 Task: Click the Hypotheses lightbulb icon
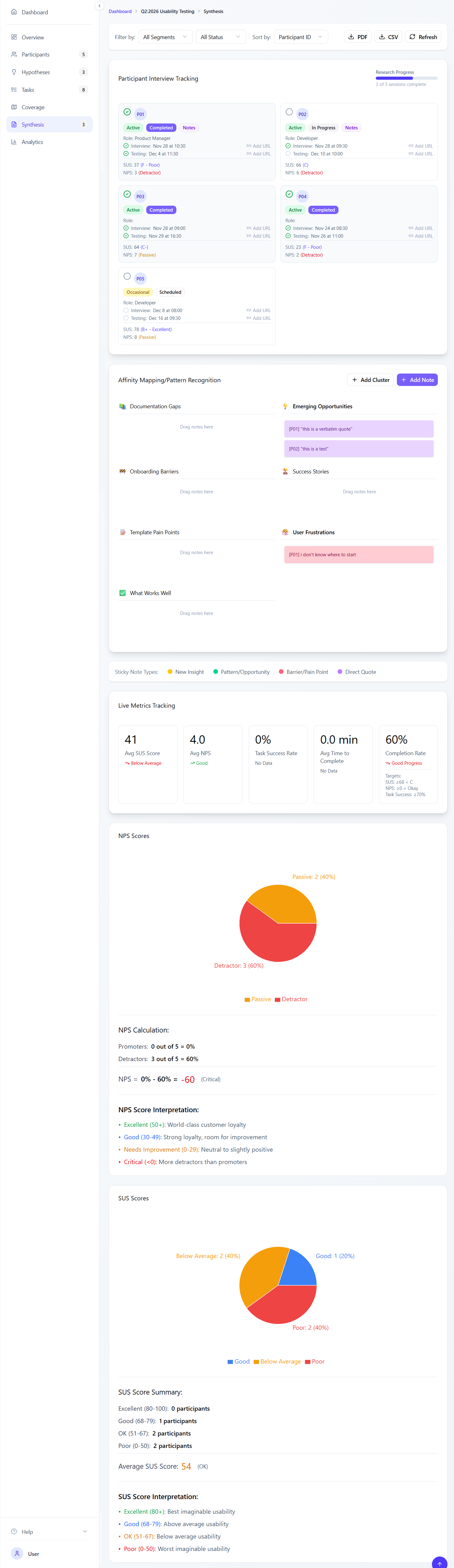tap(14, 72)
